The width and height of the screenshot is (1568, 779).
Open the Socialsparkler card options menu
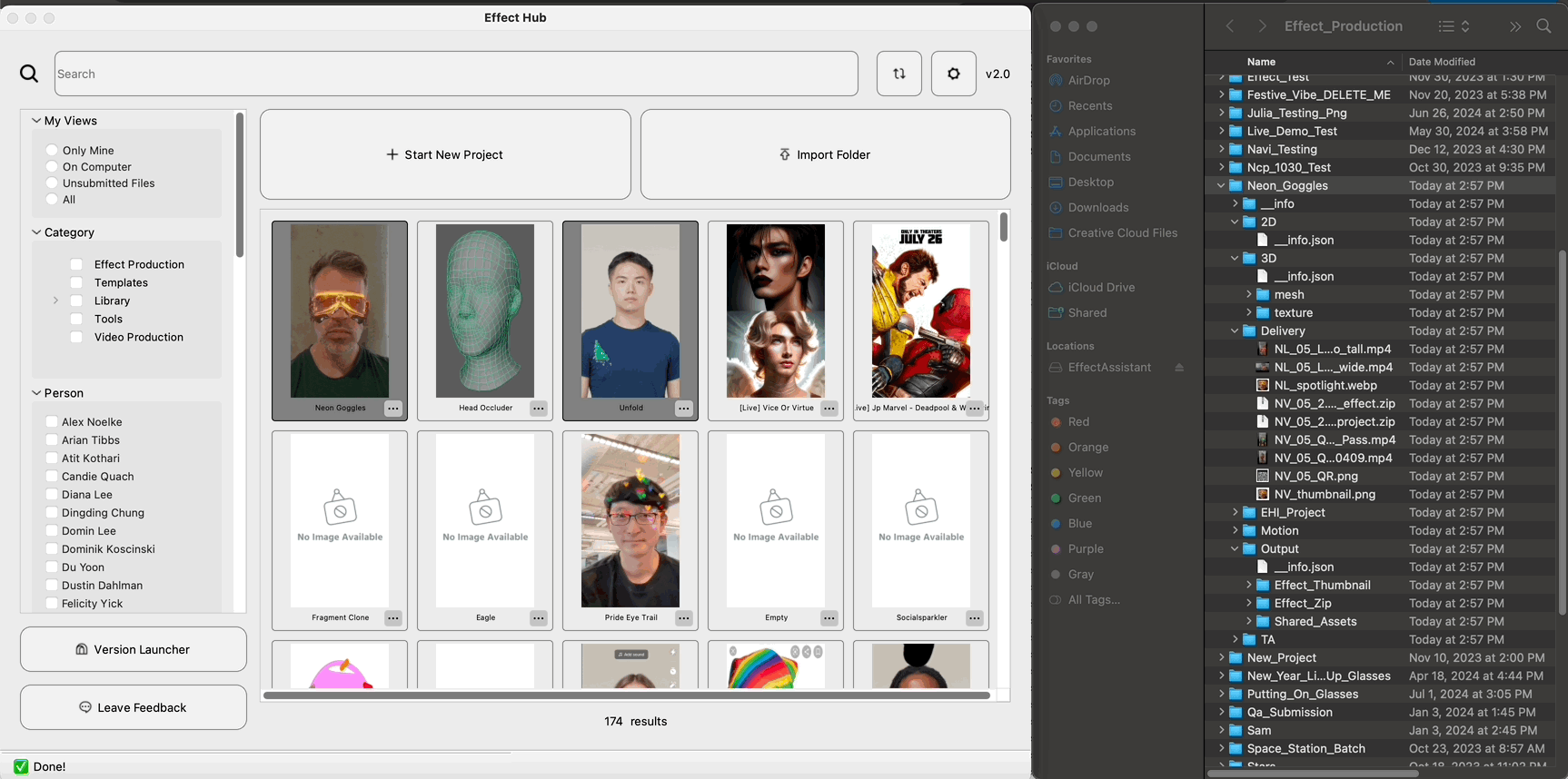[975, 618]
